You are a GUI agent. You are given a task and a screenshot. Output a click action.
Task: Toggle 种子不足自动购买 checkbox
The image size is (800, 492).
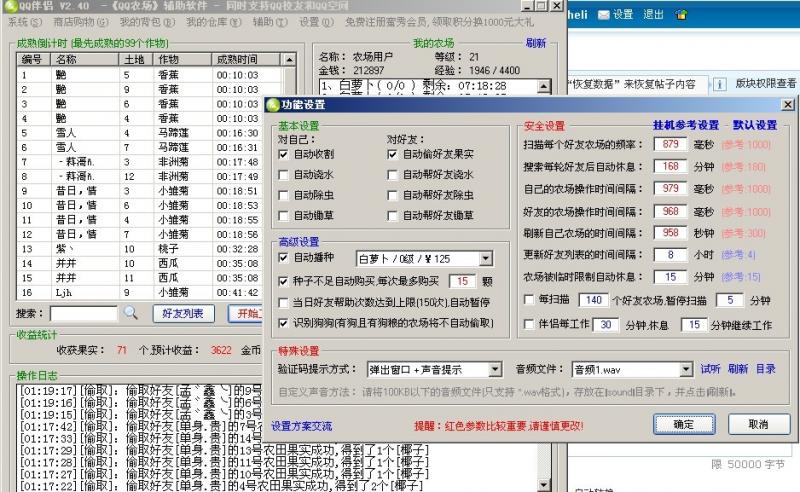click(284, 281)
